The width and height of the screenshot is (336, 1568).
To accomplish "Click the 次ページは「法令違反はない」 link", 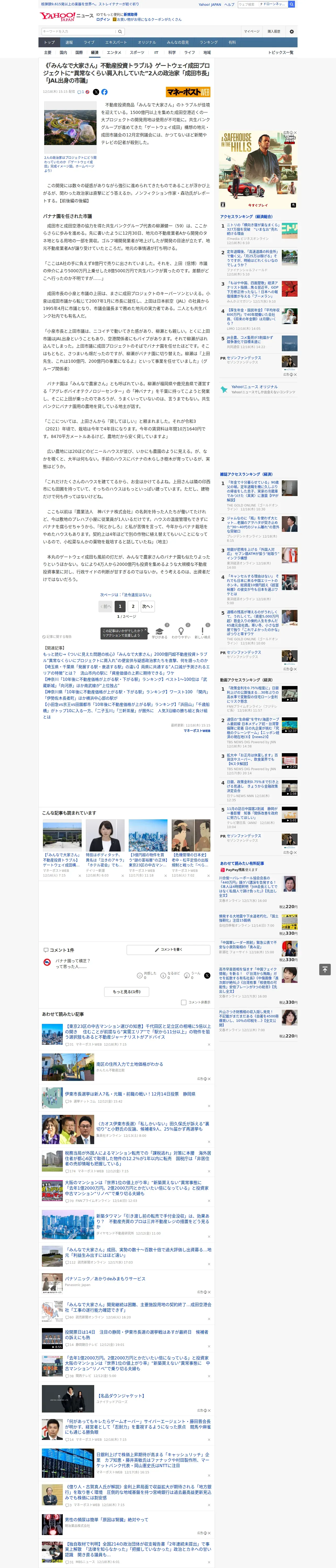I will pyautogui.click(x=126, y=595).
